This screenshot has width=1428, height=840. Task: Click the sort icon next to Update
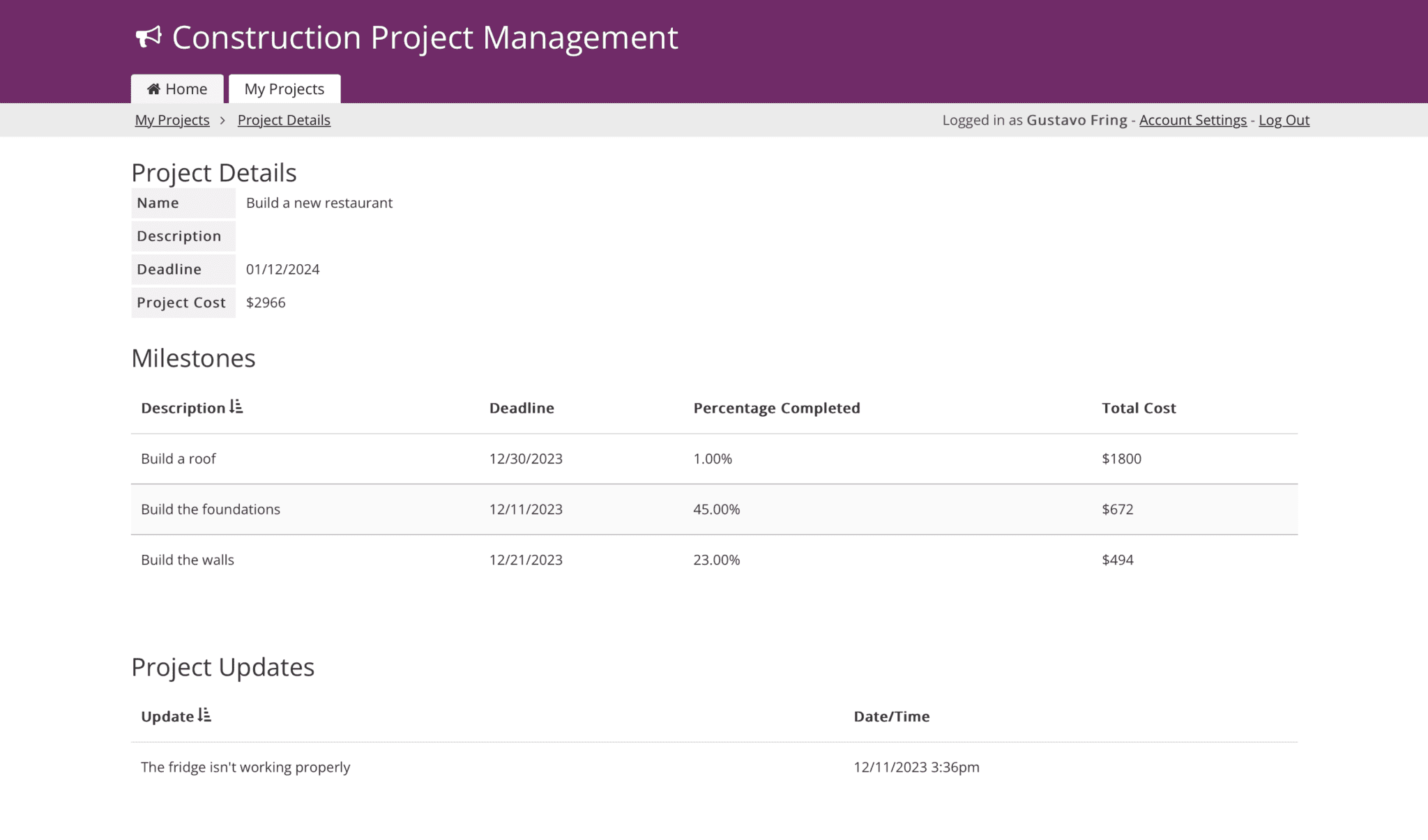(x=204, y=715)
